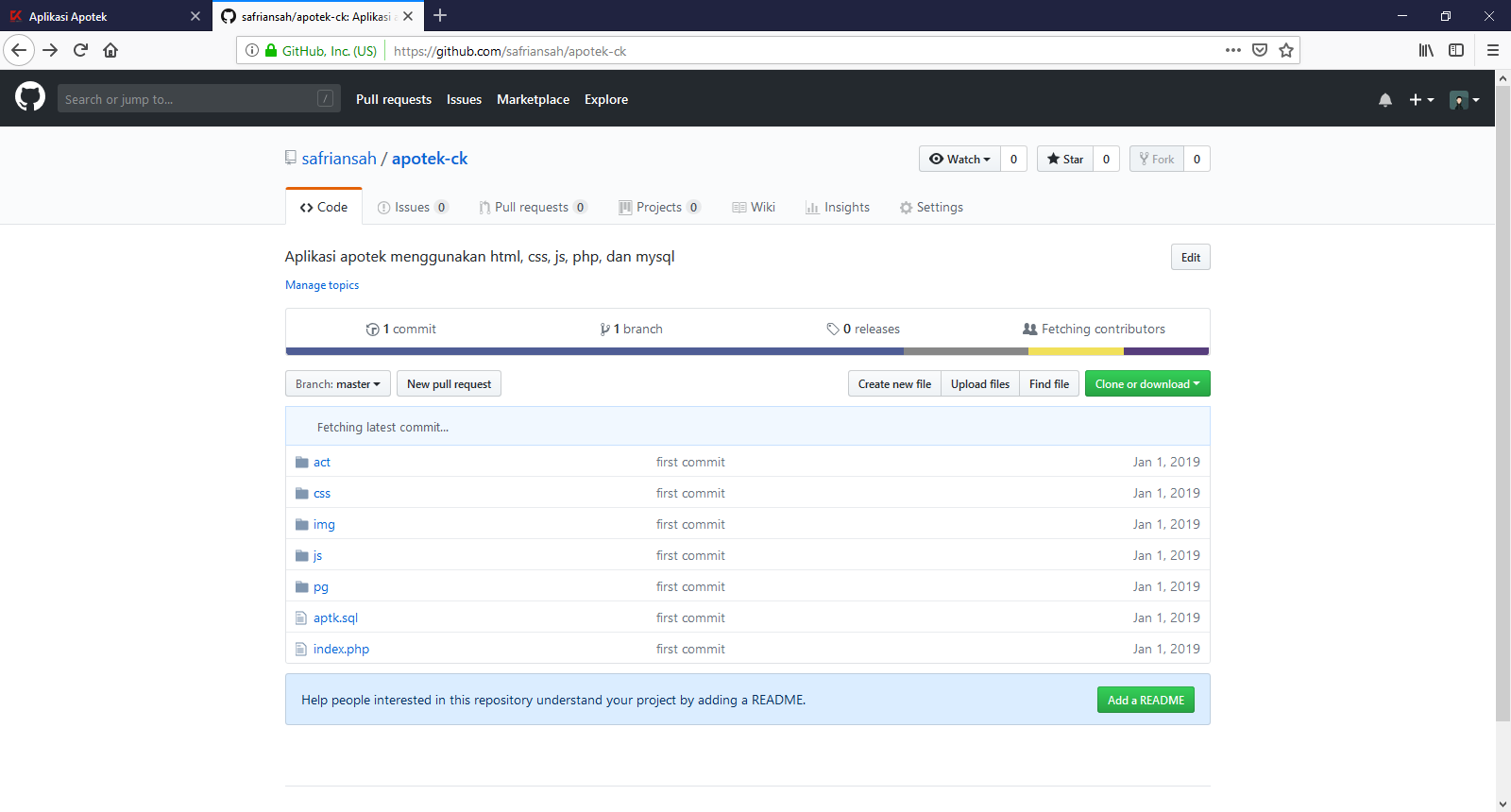Click Find file
This screenshot has height=812, width=1511.
pyautogui.click(x=1049, y=383)
